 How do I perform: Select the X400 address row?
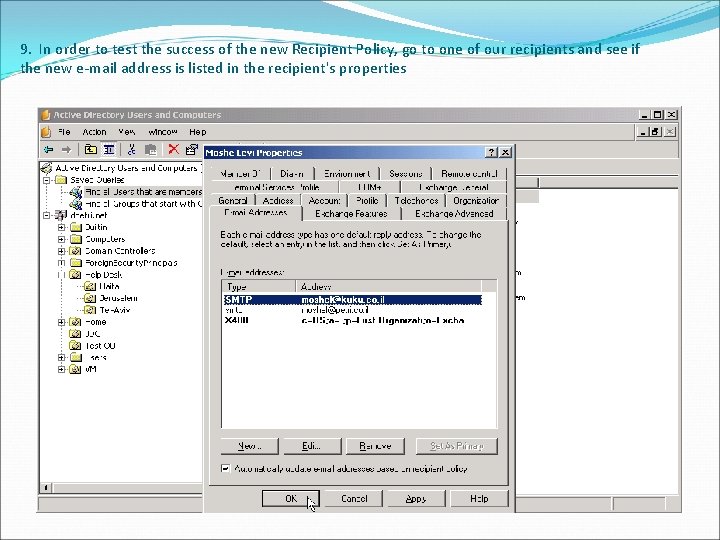point(352,321)
